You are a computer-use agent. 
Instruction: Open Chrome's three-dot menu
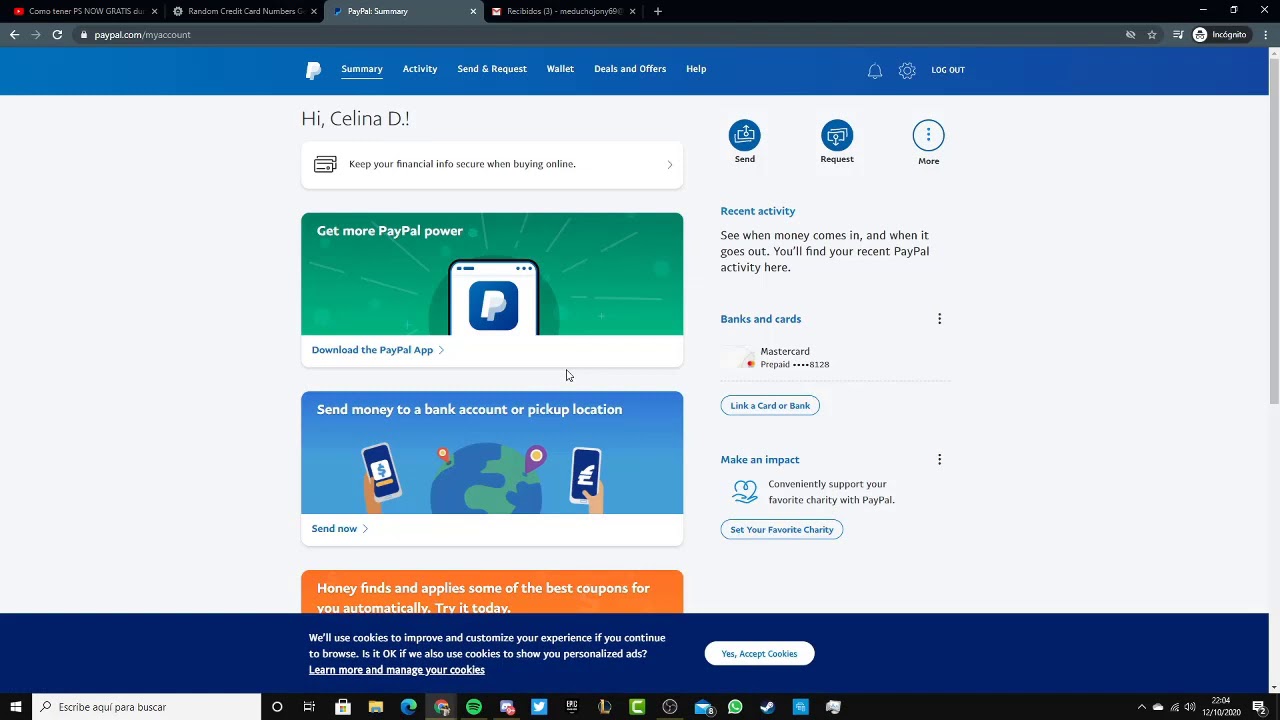click(x=1266, y=35)
